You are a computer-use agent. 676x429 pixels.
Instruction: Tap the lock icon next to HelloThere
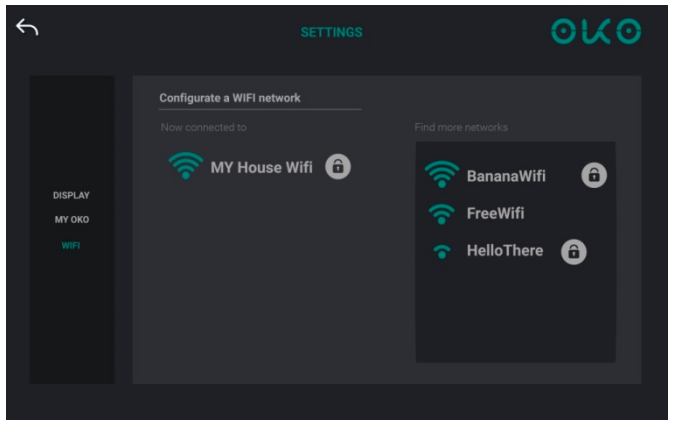tap(574, 252)
